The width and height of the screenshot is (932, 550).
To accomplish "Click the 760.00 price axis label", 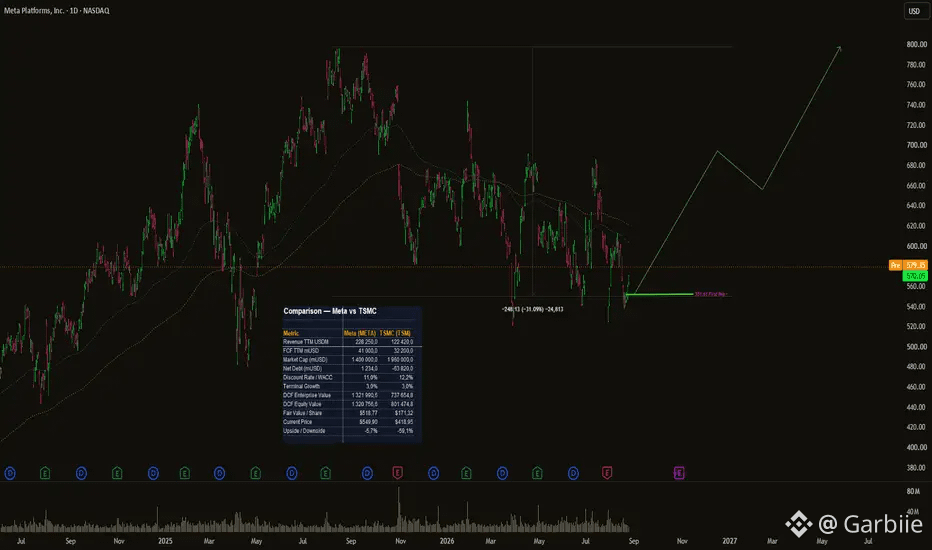I will coord(917,84).
